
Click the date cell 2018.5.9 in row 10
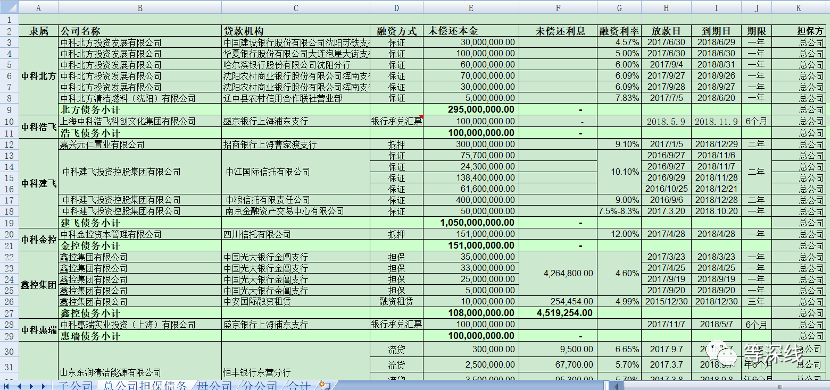tap(666, 121)
